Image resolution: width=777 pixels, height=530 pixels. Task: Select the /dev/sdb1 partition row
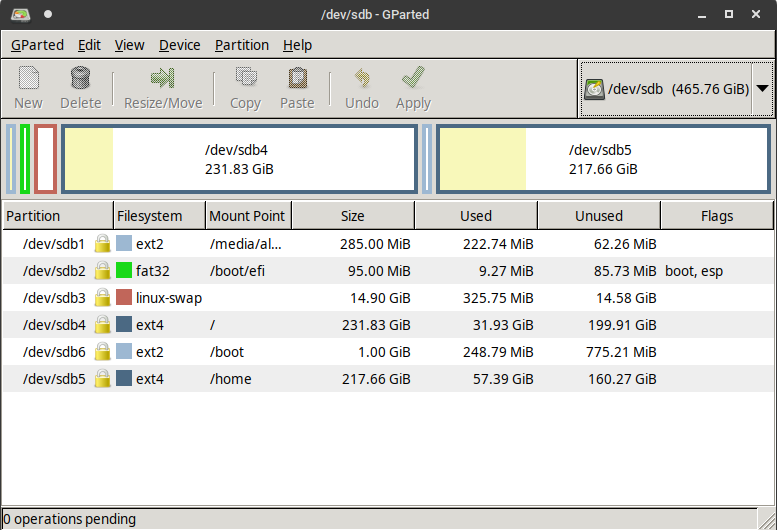388,244
